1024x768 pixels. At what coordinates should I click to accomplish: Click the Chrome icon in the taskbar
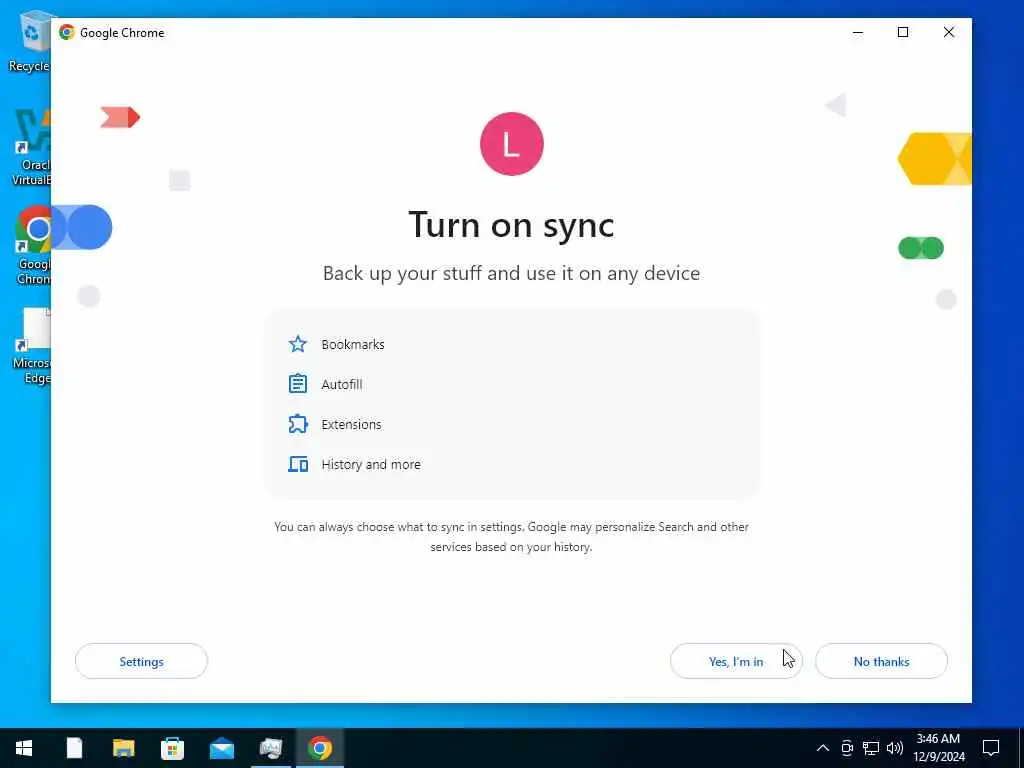320,748
